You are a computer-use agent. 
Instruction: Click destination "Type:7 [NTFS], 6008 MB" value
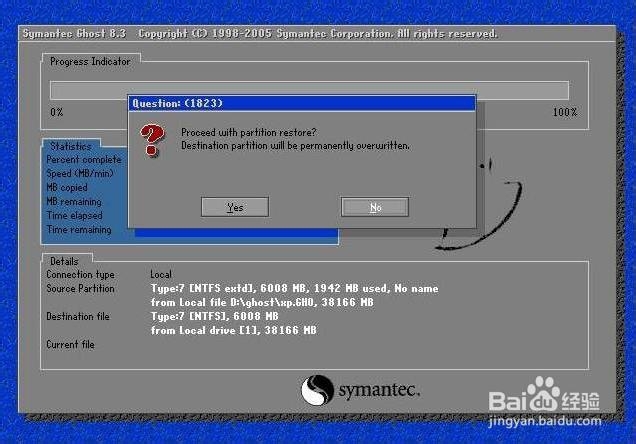pos(215,316)
